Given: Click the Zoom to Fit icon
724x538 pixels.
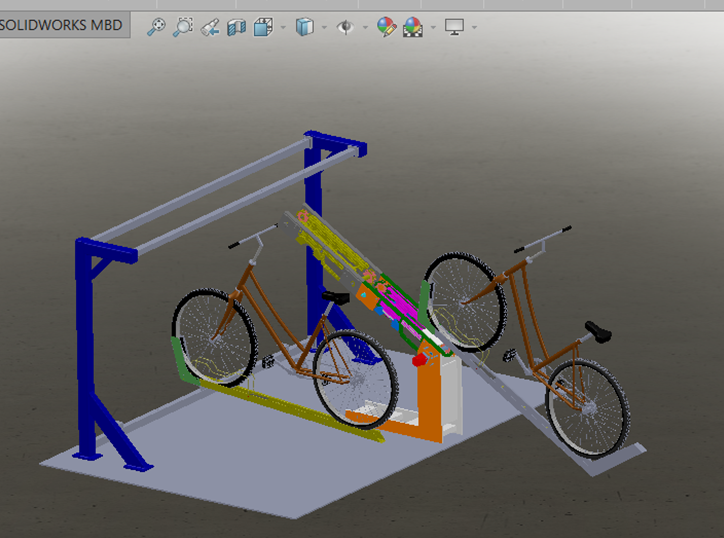Looking at the screenshot, I should pyautogui.click(x=157, y=27).
